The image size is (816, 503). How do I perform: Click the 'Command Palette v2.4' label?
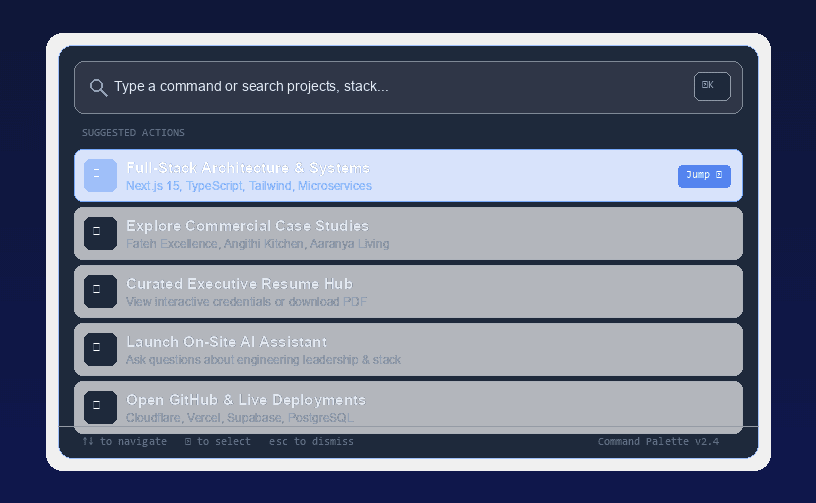[x=658, y=442]
